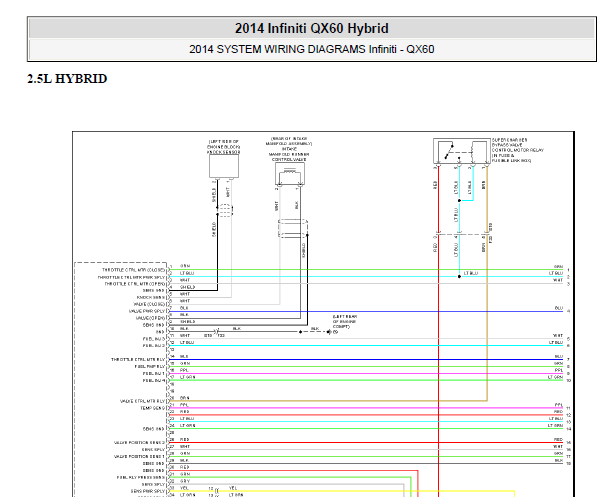Click the THROTTLE CTRL MTR (CLOSE) pin label
This screenshot has width=604, height=497.
tap(133, 270)
